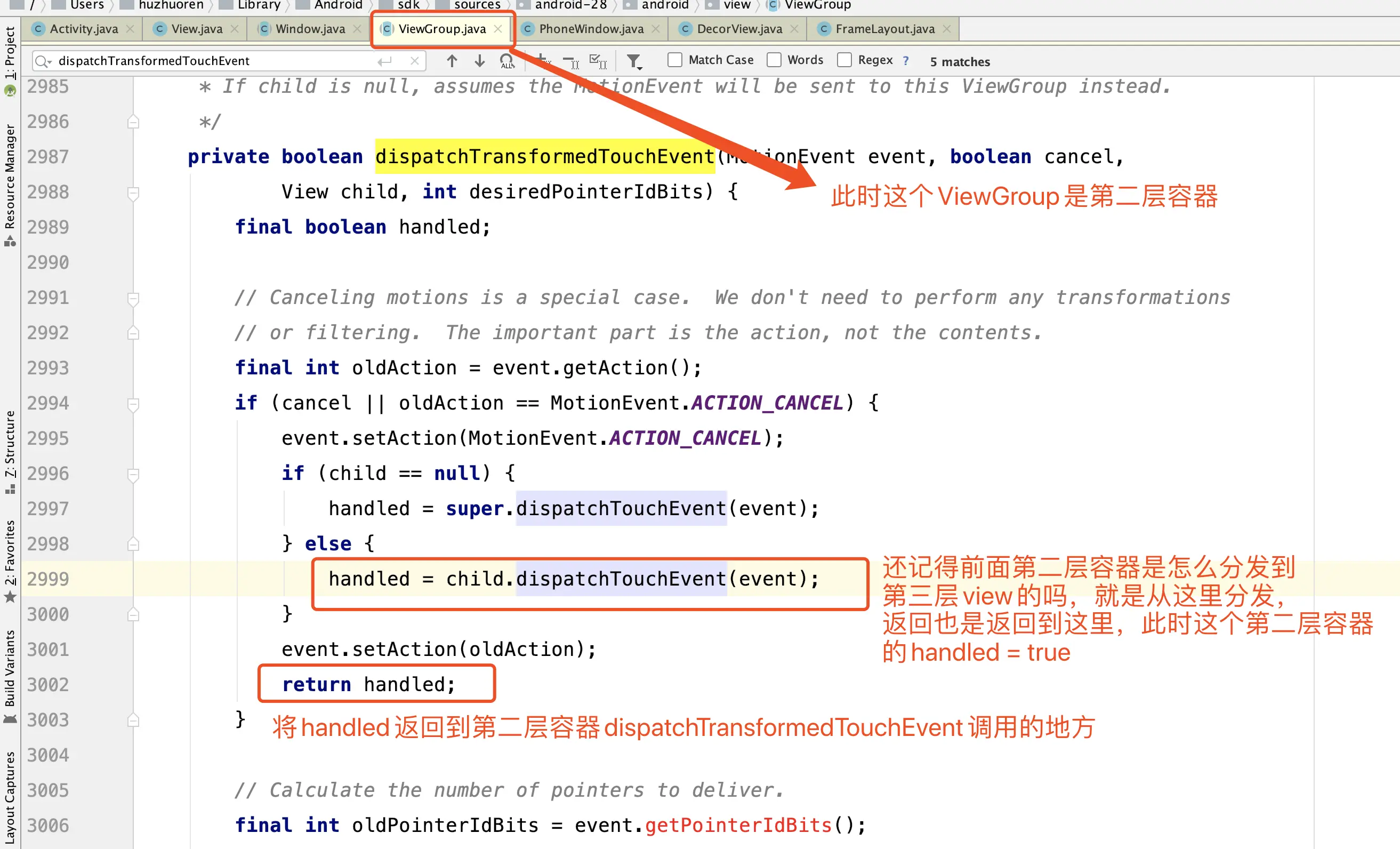Screen dimensions: 1400x849
Task: Open search filter dropdown
Action: 634,61
